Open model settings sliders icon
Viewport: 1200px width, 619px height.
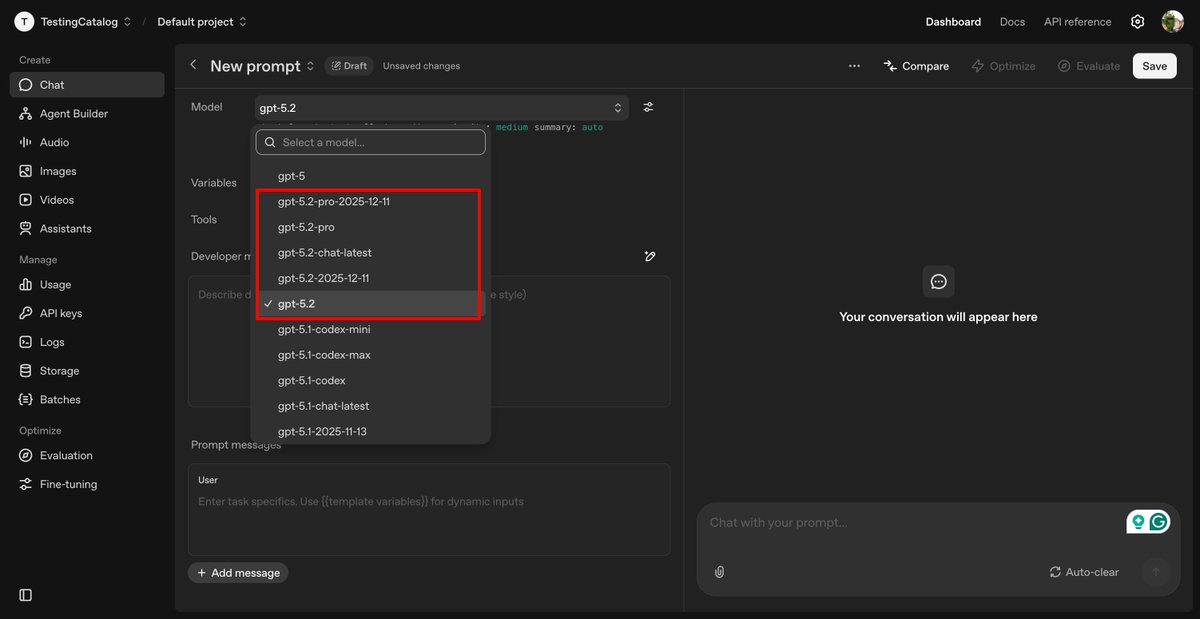click(x=648, y=107)
